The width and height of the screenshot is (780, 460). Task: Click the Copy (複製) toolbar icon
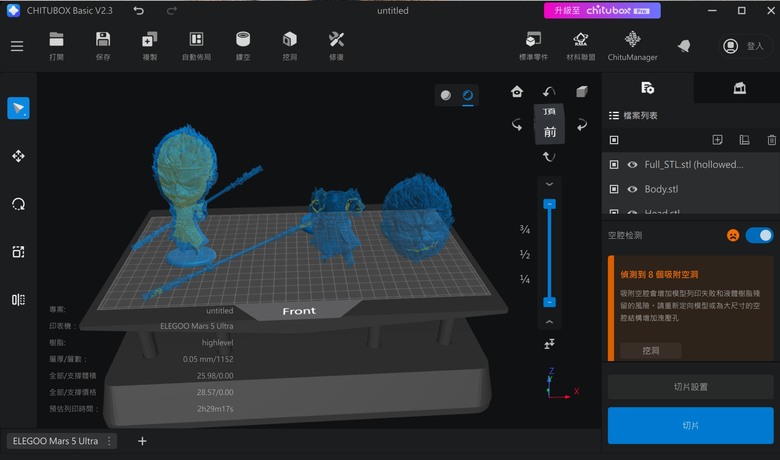pos(150,46)
